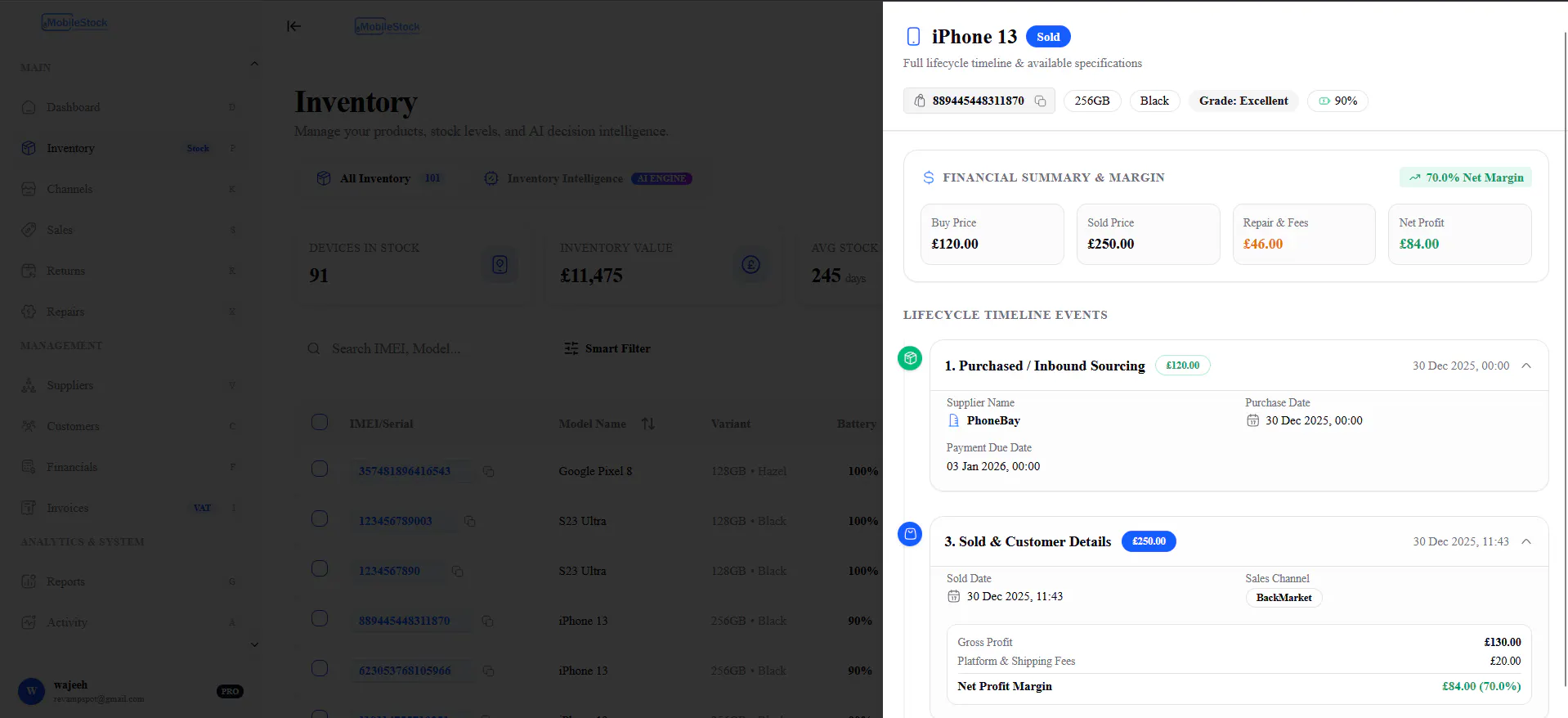Click the Repair & Fees £46.00 card
This screenshot has width=1568, height=718.
[1304, 234]
